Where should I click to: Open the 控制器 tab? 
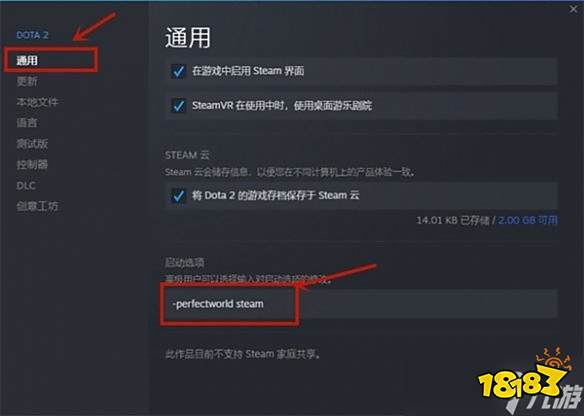tap(32, 164)
